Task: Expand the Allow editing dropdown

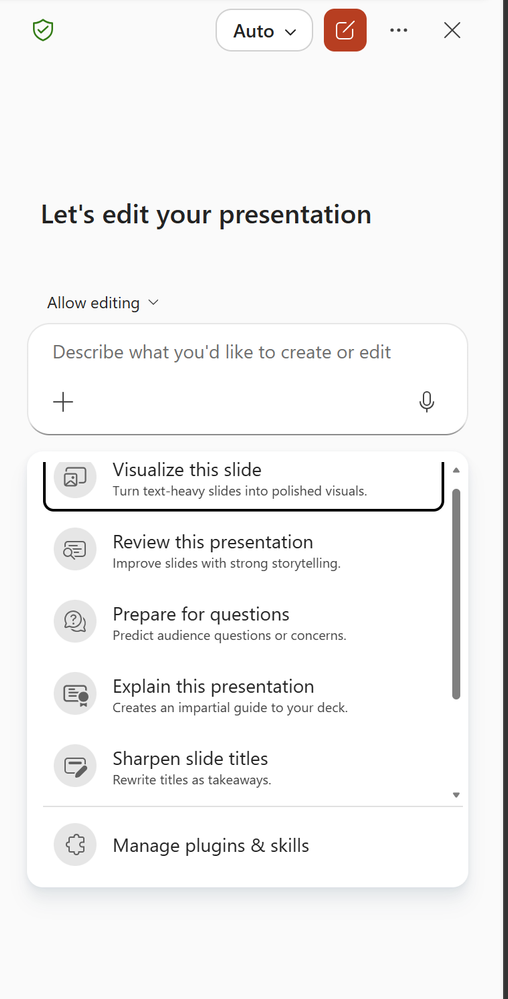Action: pos(103,303)
